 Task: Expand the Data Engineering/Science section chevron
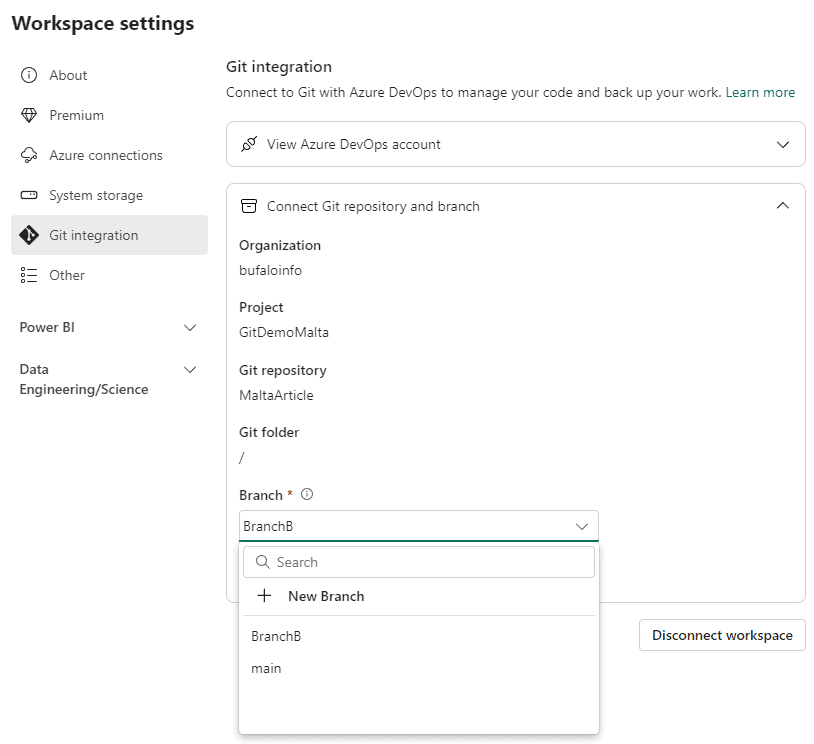(190, 370)
